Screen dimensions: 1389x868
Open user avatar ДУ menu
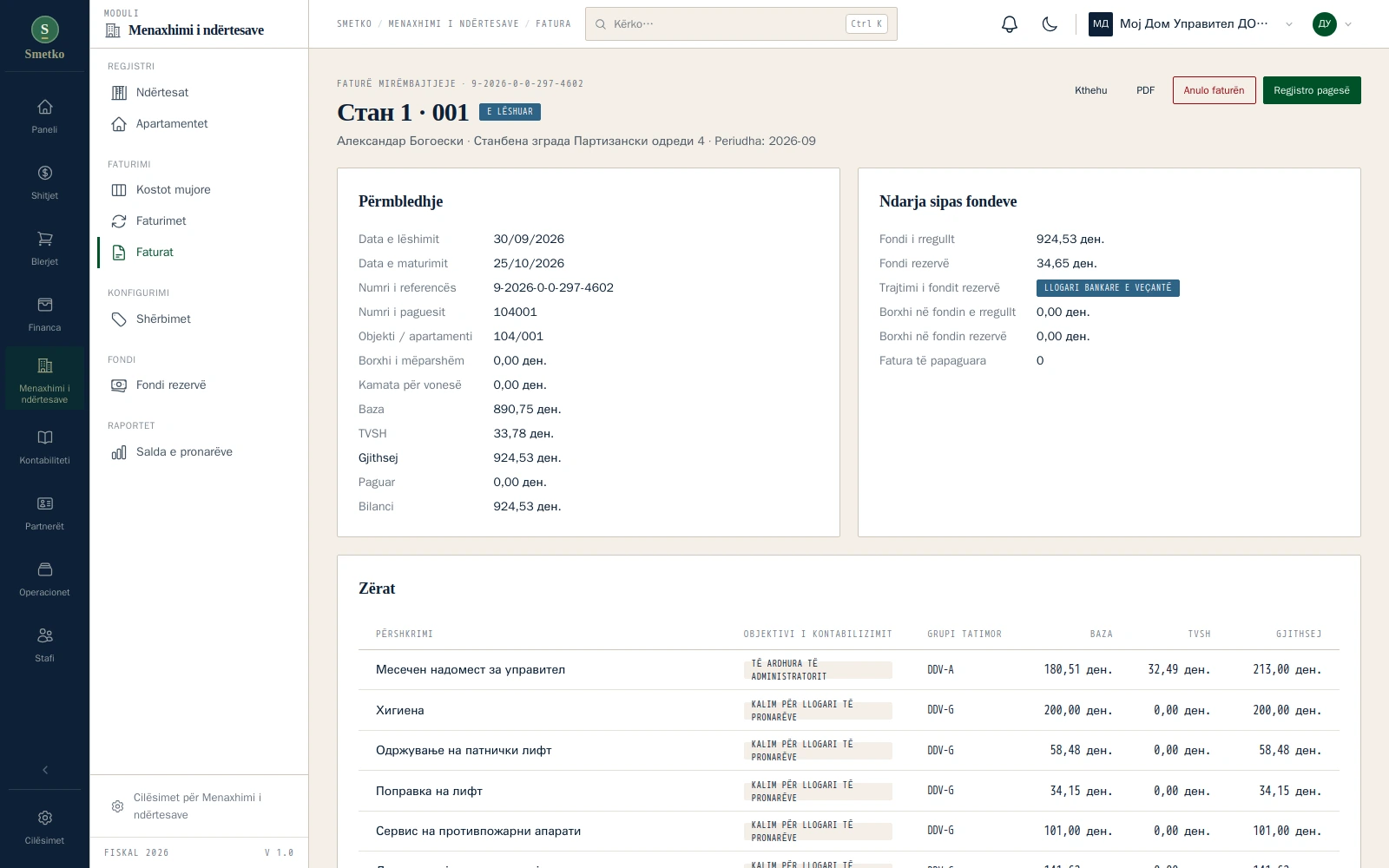point(1333,24)
